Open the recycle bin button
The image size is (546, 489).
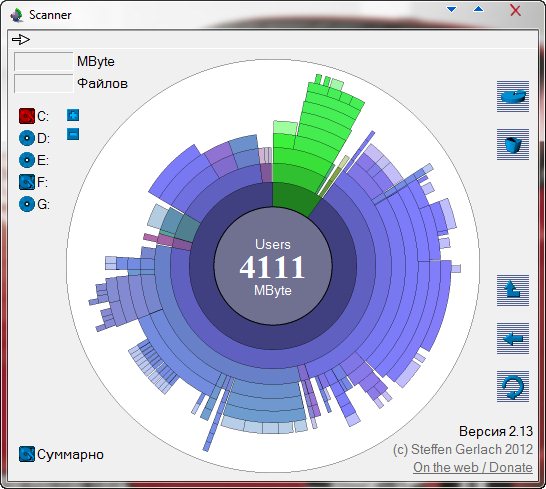point(513,145)
